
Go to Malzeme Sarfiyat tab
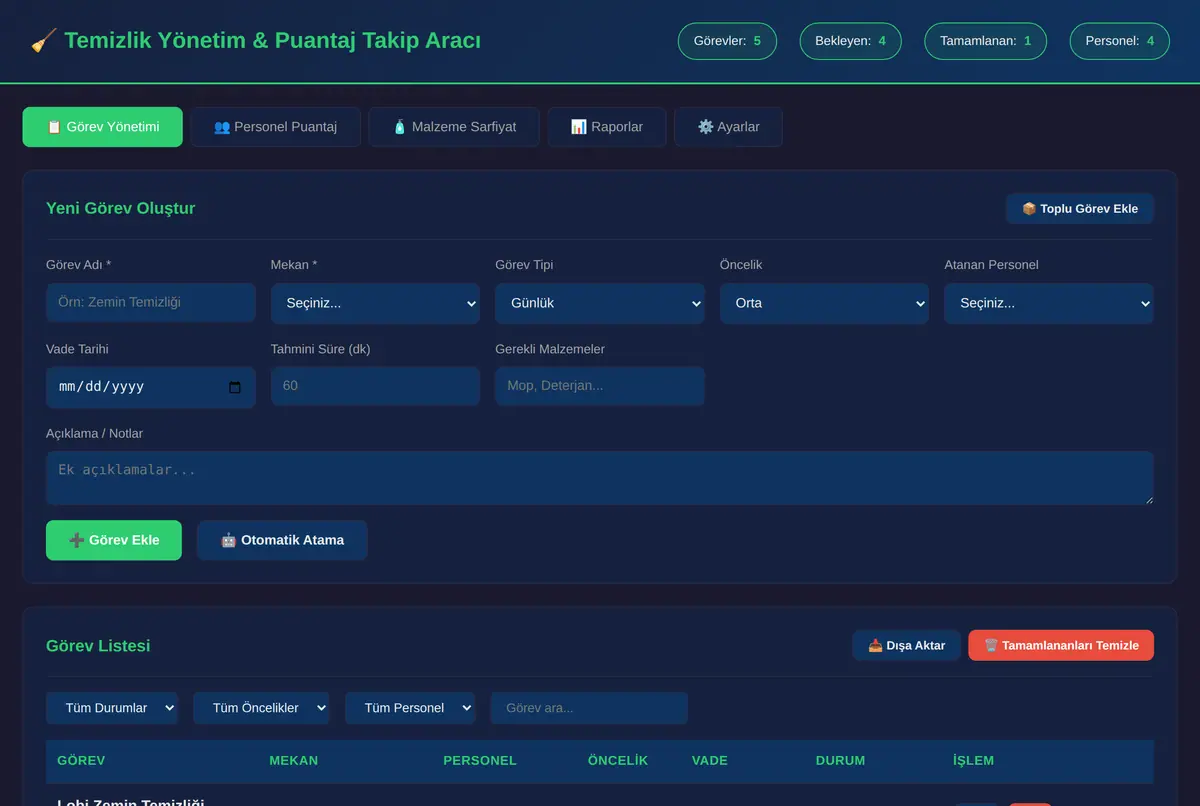coord(454,127)
